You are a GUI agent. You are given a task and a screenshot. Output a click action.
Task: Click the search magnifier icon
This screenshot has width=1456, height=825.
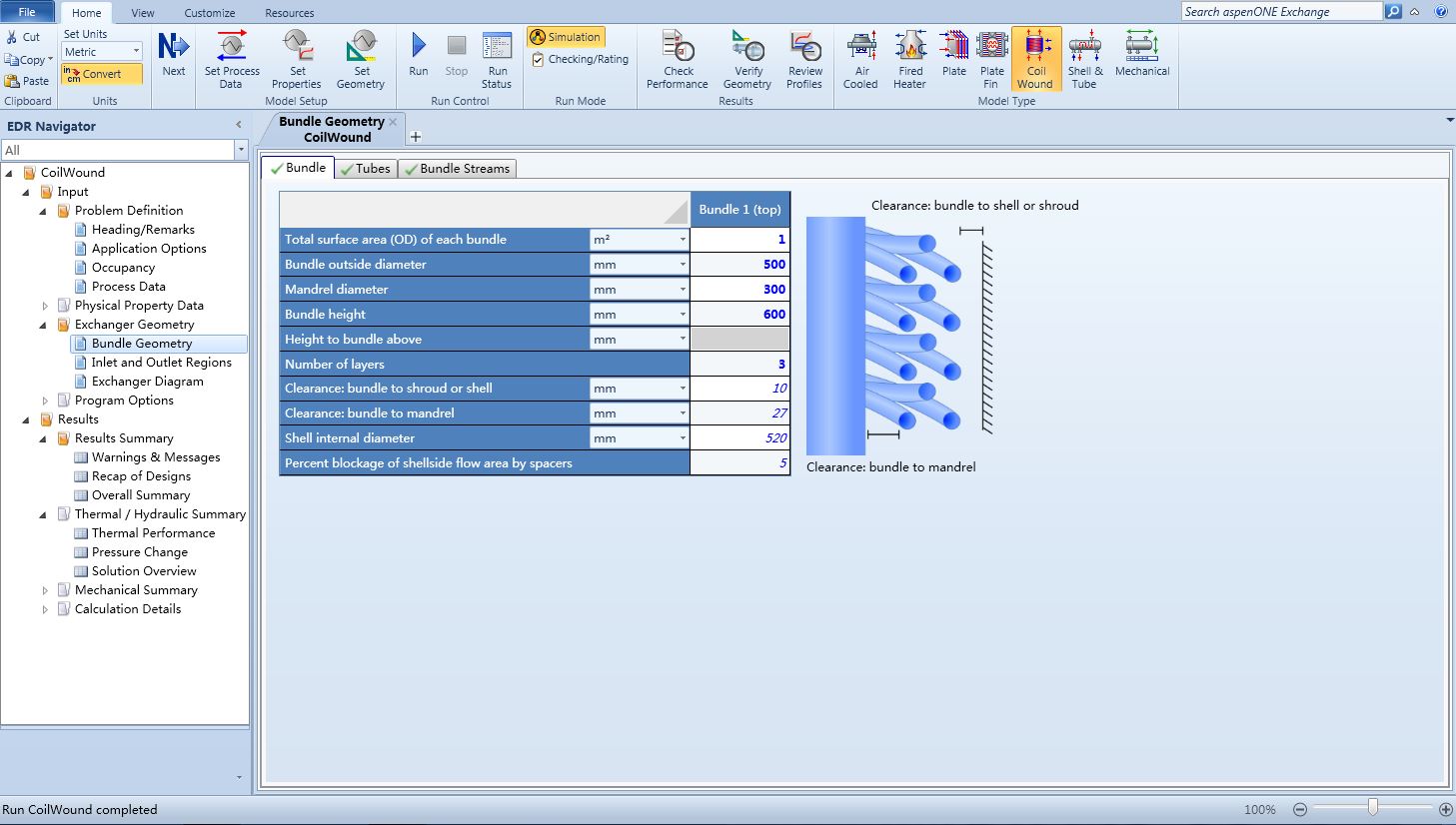tap(1393, 12)
